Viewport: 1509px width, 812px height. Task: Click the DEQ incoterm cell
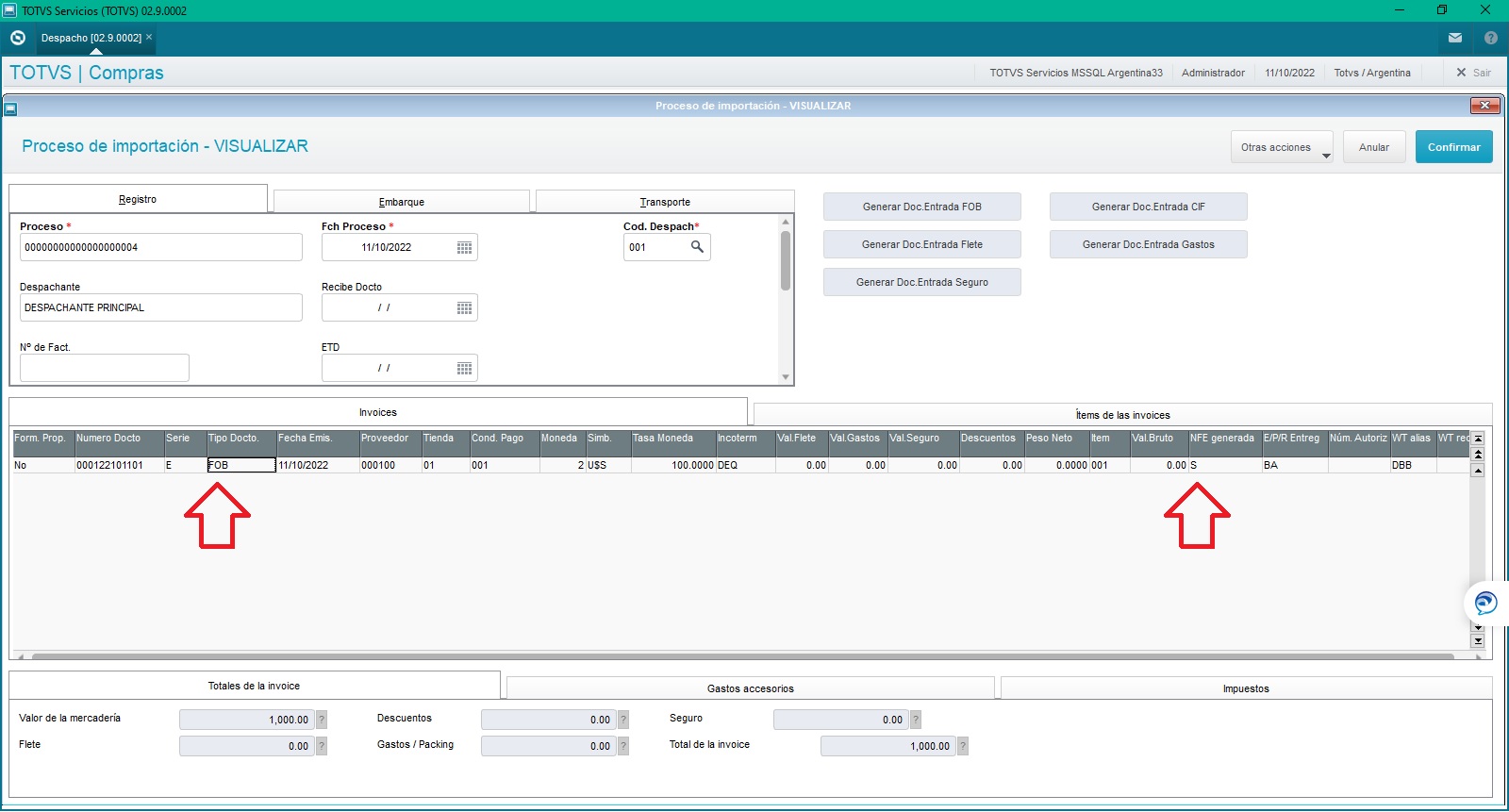(745, 465)
